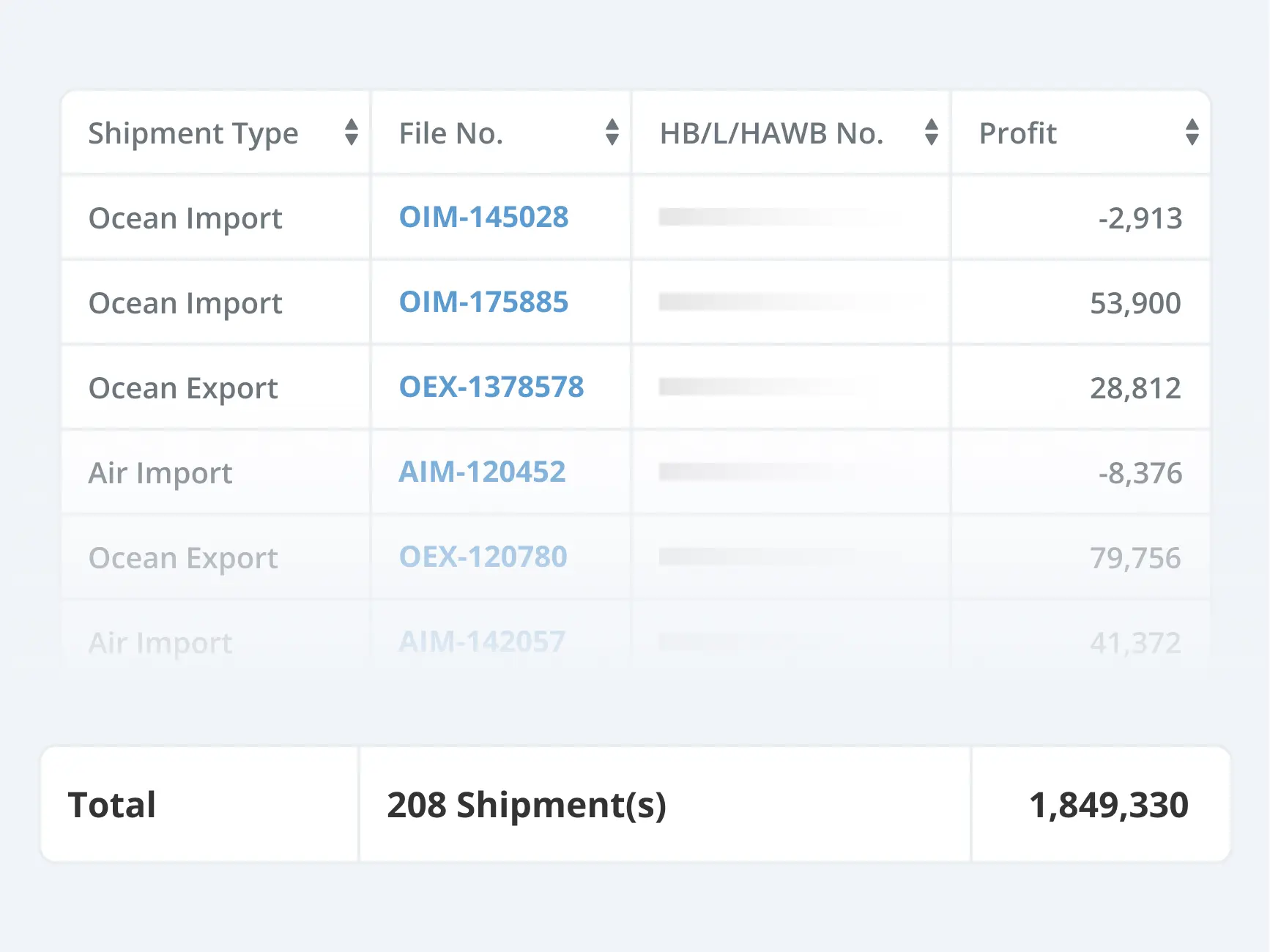The width and height of the screenshot is (1270, 952).
Task: Open shipment file OIM-175885
Action: (483, 302)
